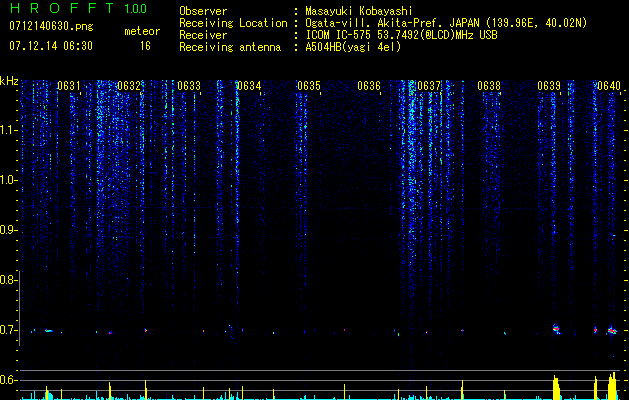Click the 0631 time marker
The width and height of the screenshot is (629, 400).
coord(69,86)
